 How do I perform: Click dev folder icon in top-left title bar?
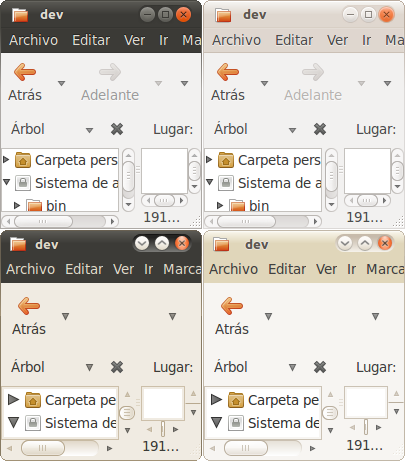point(20,15)
